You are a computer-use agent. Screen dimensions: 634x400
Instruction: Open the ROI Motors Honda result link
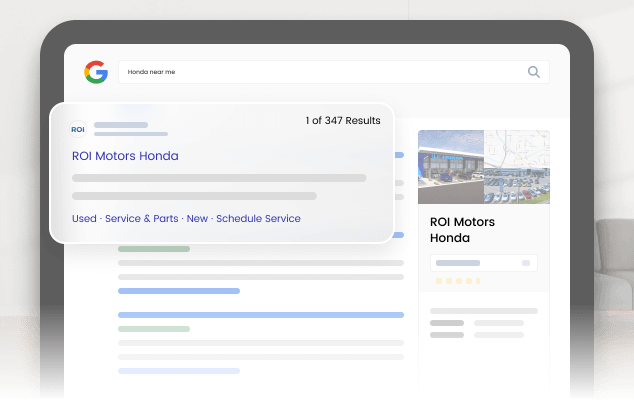click(125, 156)
